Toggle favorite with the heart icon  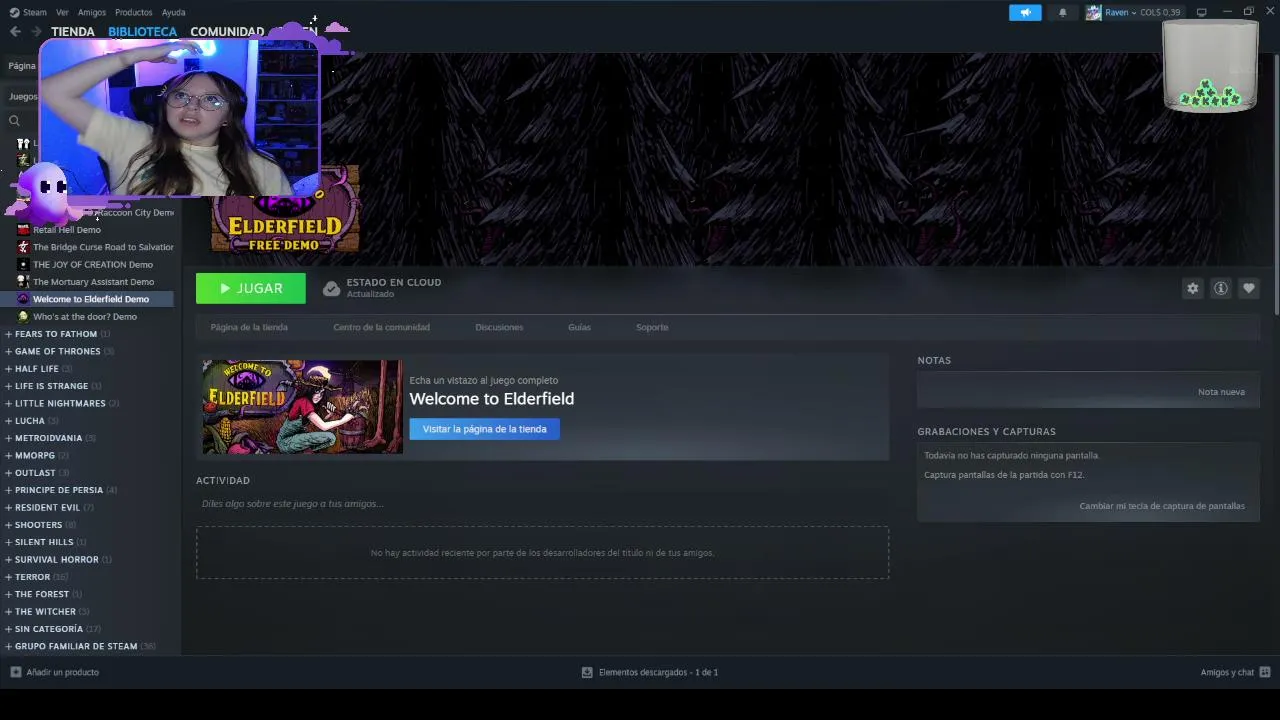click(1249, 288)
